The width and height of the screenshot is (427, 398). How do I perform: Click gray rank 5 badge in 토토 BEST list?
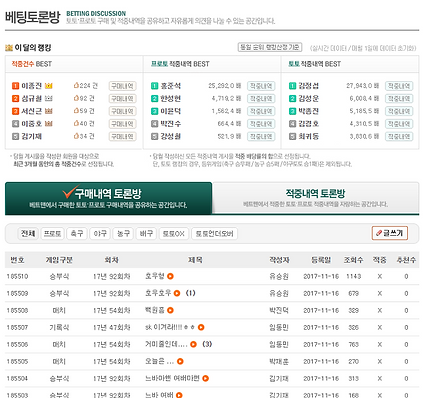click(292, 136)
